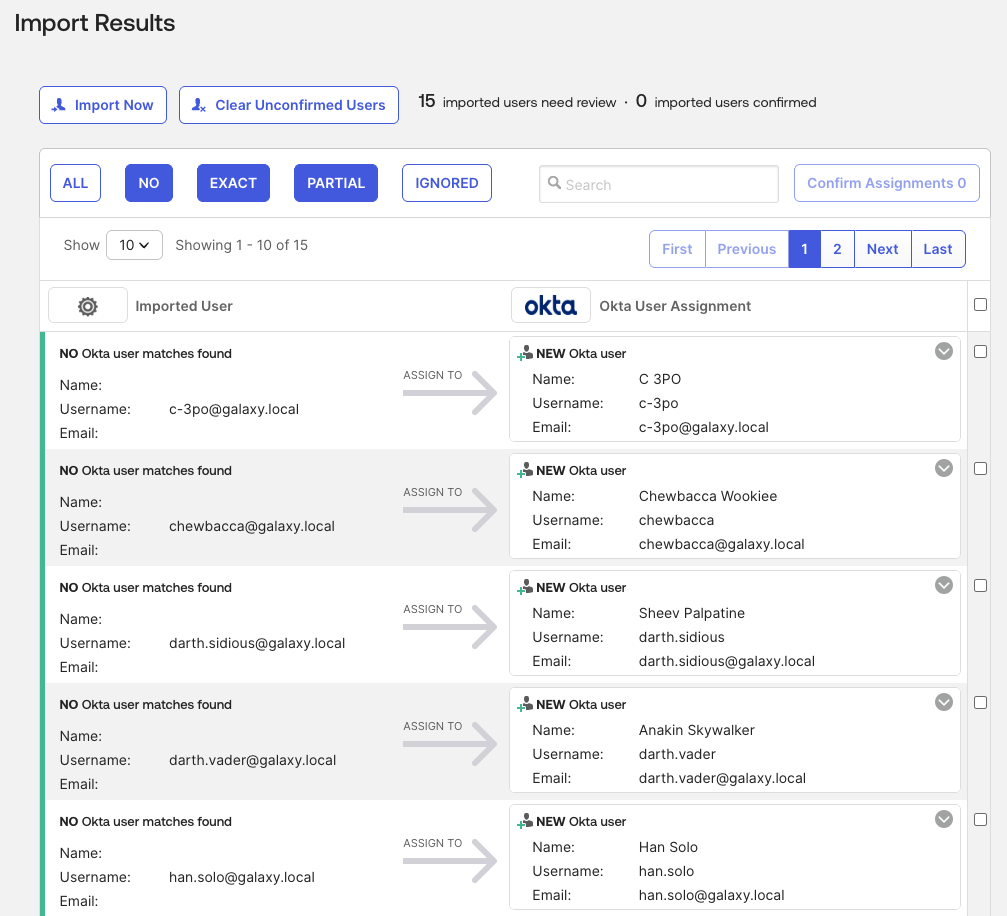The height and width of the screenshot is (916, 1007).
Task: Switch to the IGNORED filter
Action: click(x=446, y=183)
